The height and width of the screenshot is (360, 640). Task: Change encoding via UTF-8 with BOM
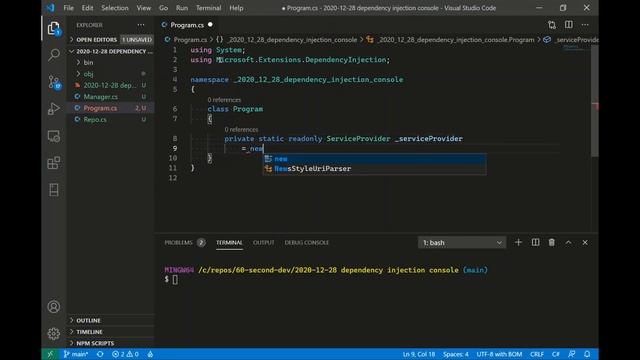(x=499, y=354)
